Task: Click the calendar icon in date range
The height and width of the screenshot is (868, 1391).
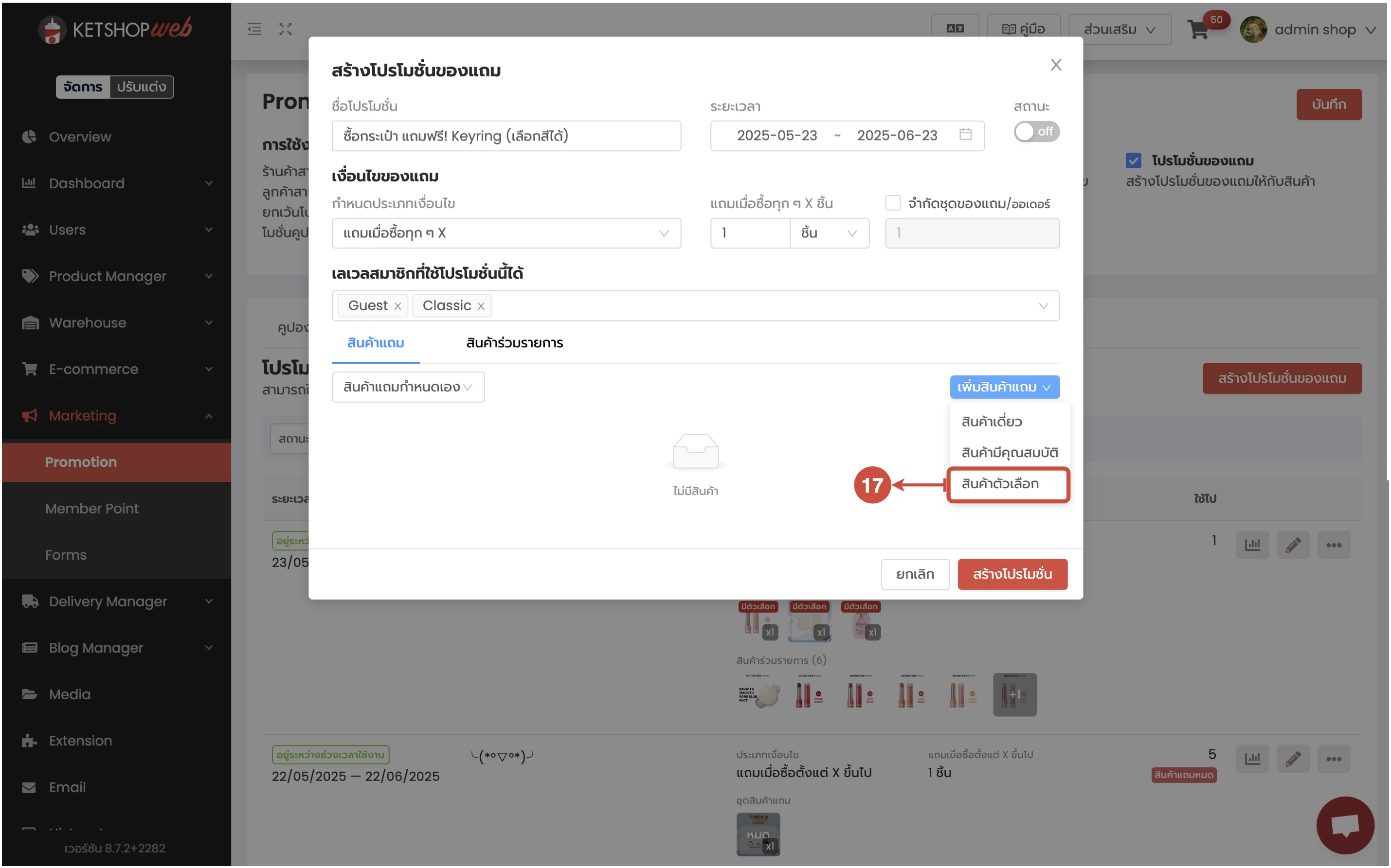Action: click(965, 135)
